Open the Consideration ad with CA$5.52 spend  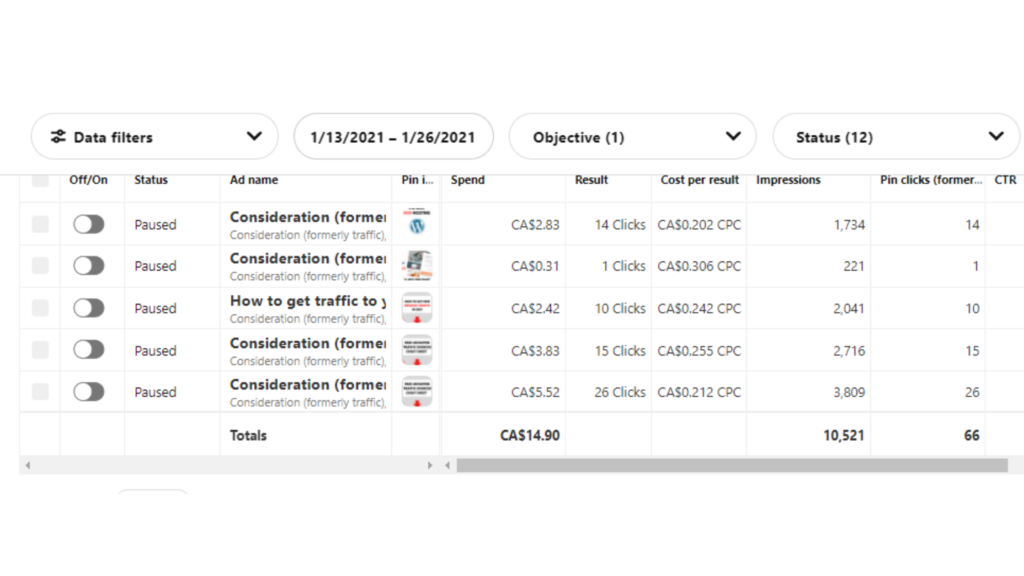308,385
